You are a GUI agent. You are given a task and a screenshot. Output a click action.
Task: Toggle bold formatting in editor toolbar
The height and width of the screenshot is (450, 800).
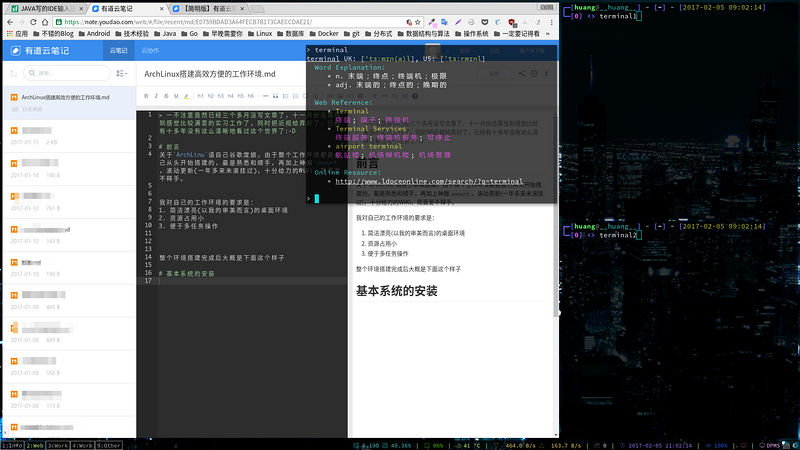point(146,96)
